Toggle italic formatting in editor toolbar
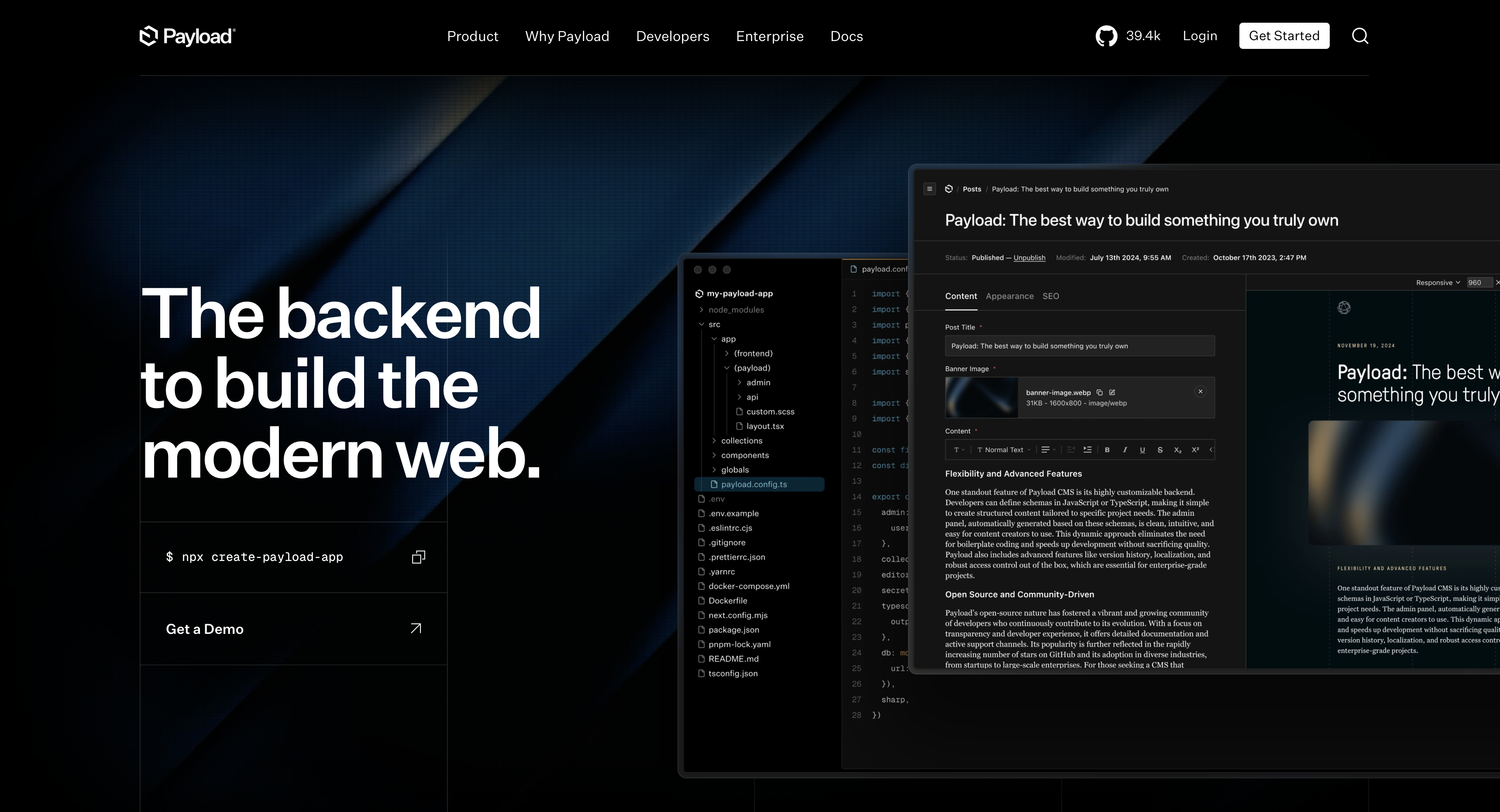1500x812 pixels. [1125, 450]
